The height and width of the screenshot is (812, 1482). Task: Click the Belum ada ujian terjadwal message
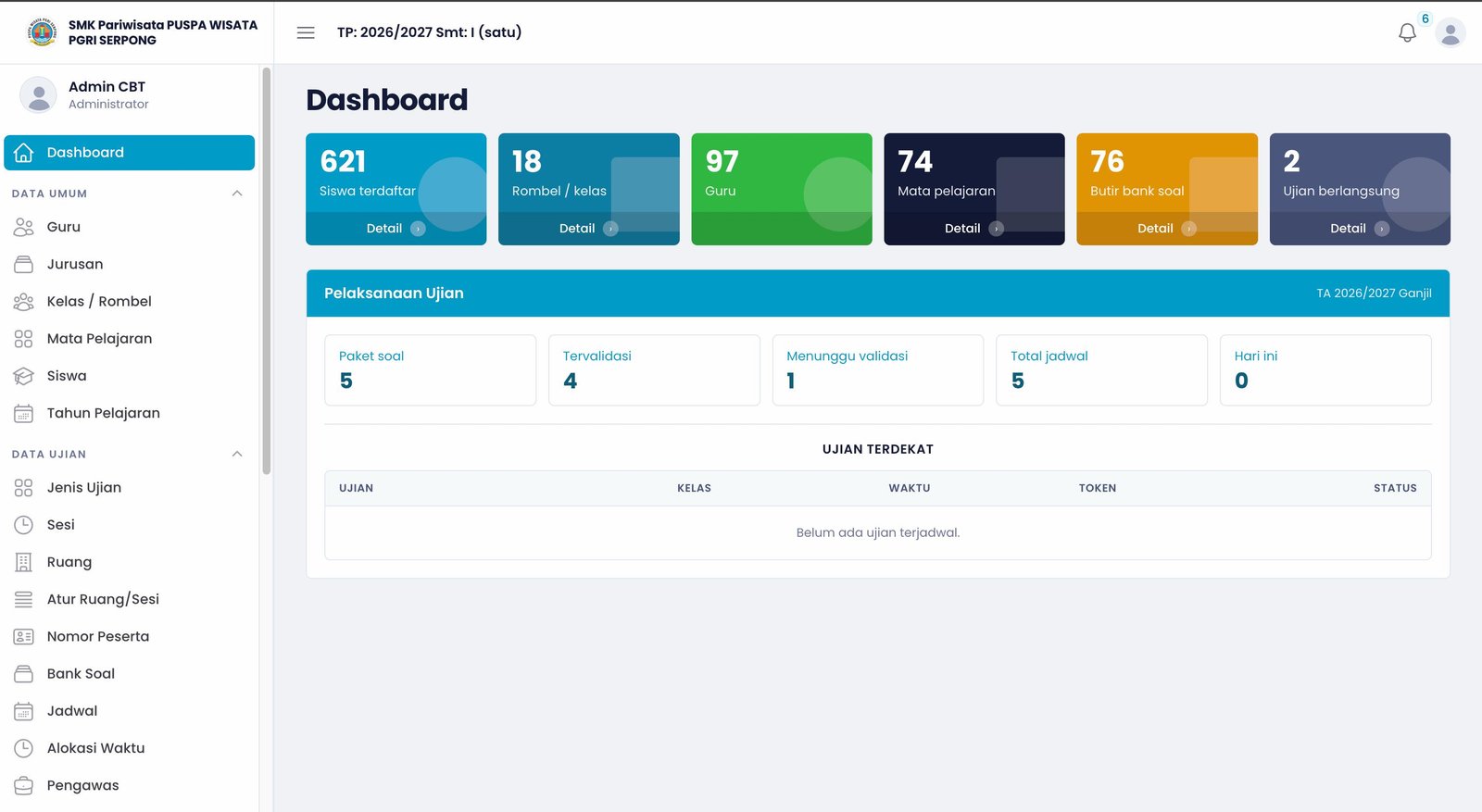[878, 532]
